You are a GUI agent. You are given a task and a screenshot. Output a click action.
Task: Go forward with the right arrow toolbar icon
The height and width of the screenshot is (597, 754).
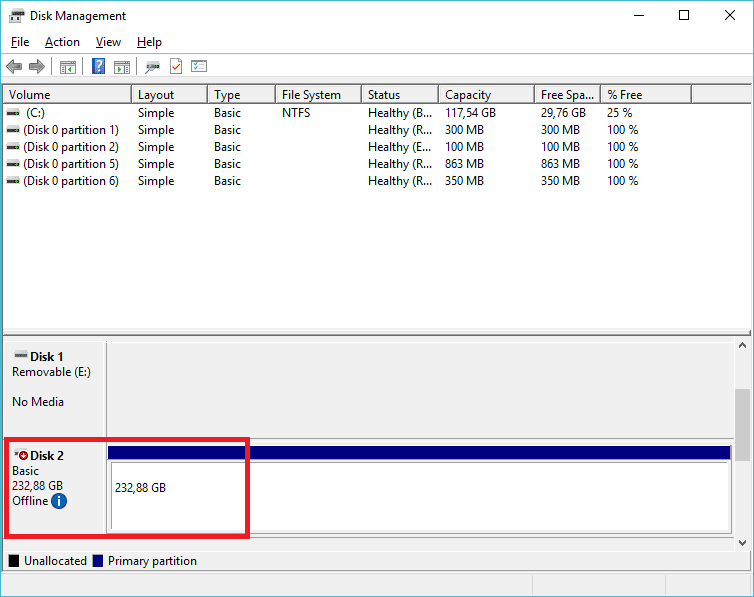tap(37, 66)
